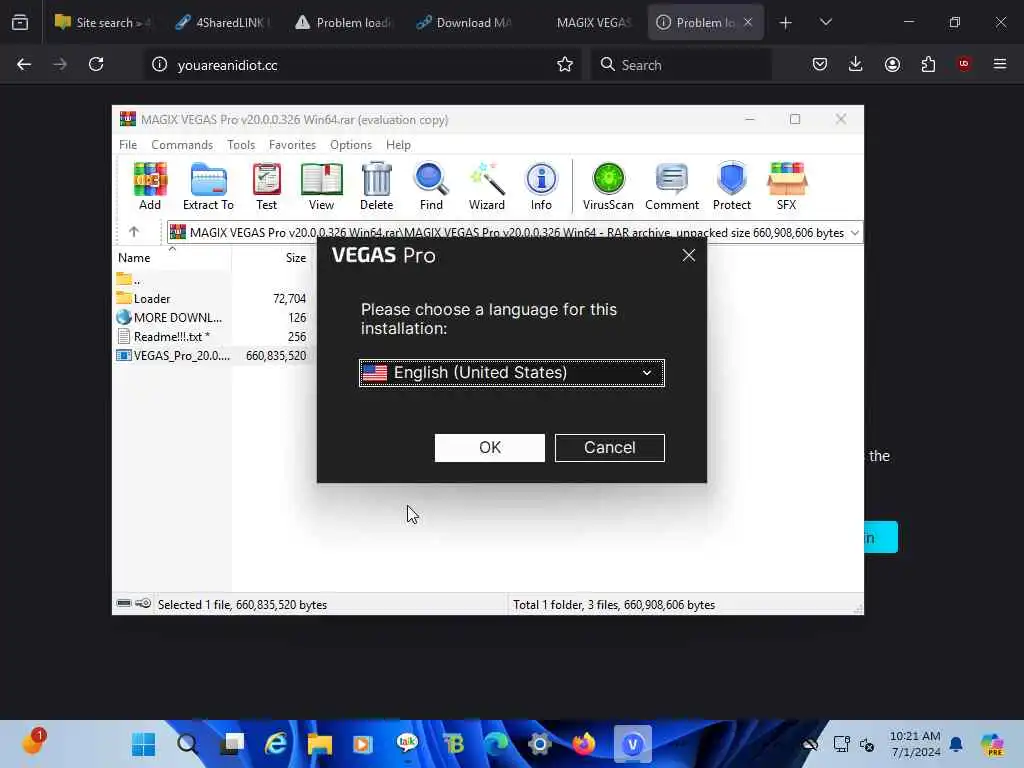Viewport: 1024px width, 768px height.
Task: Open the notification bell in system tray
Action: (x=956, y=744)
